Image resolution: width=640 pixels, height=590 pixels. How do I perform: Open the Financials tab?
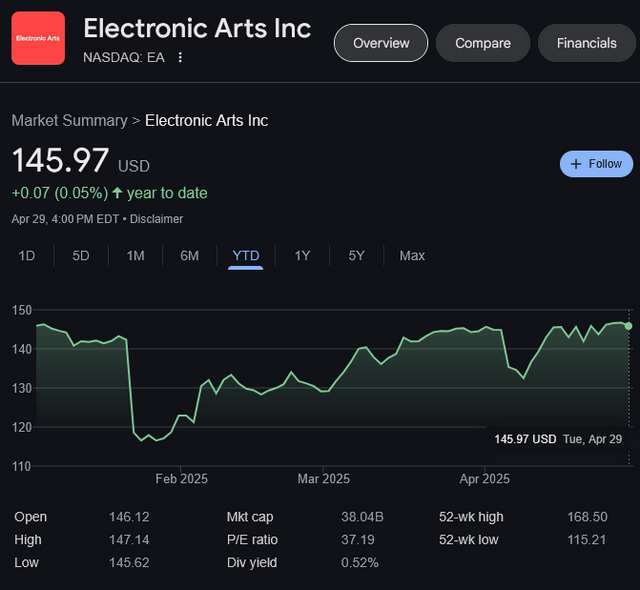587,43
